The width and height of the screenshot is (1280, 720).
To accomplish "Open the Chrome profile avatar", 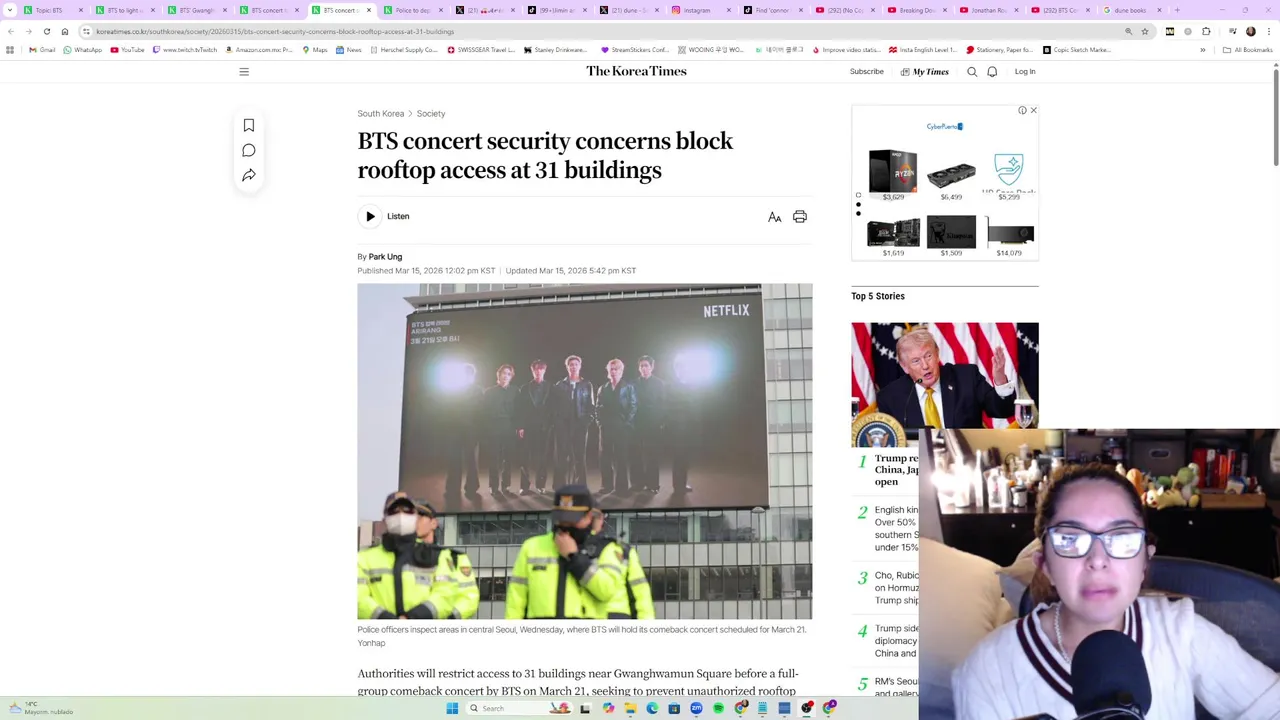I will click(1250, 31).
